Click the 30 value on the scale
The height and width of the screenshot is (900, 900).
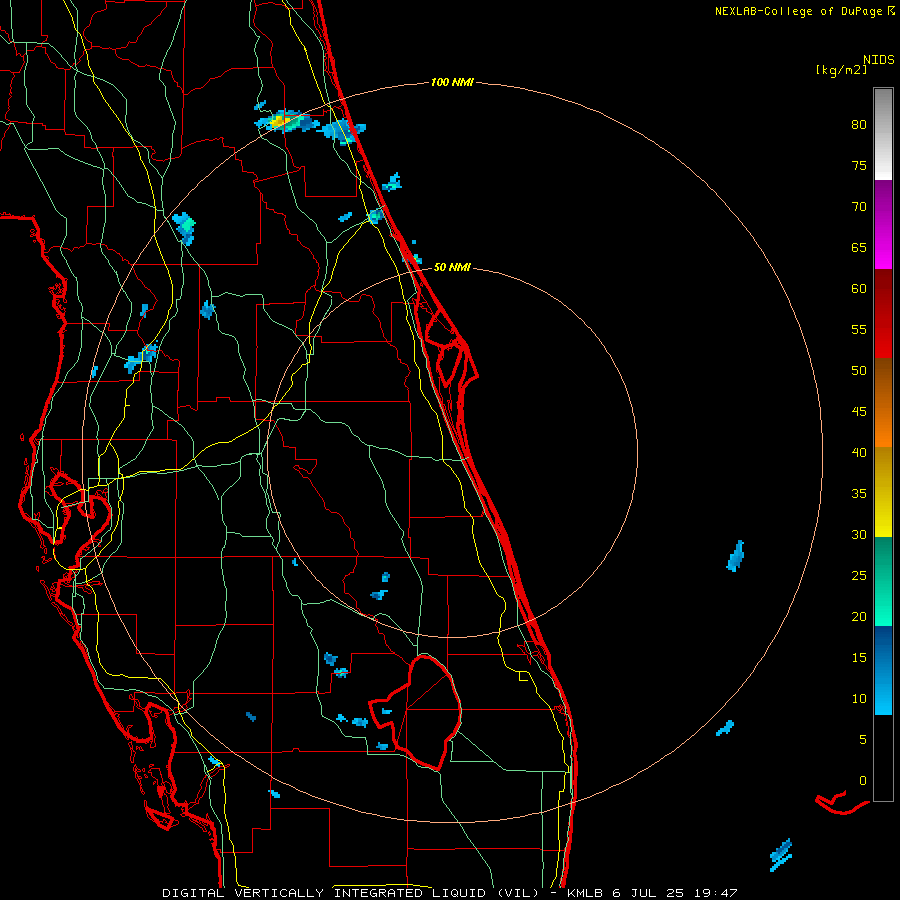[x=859, y=535]
